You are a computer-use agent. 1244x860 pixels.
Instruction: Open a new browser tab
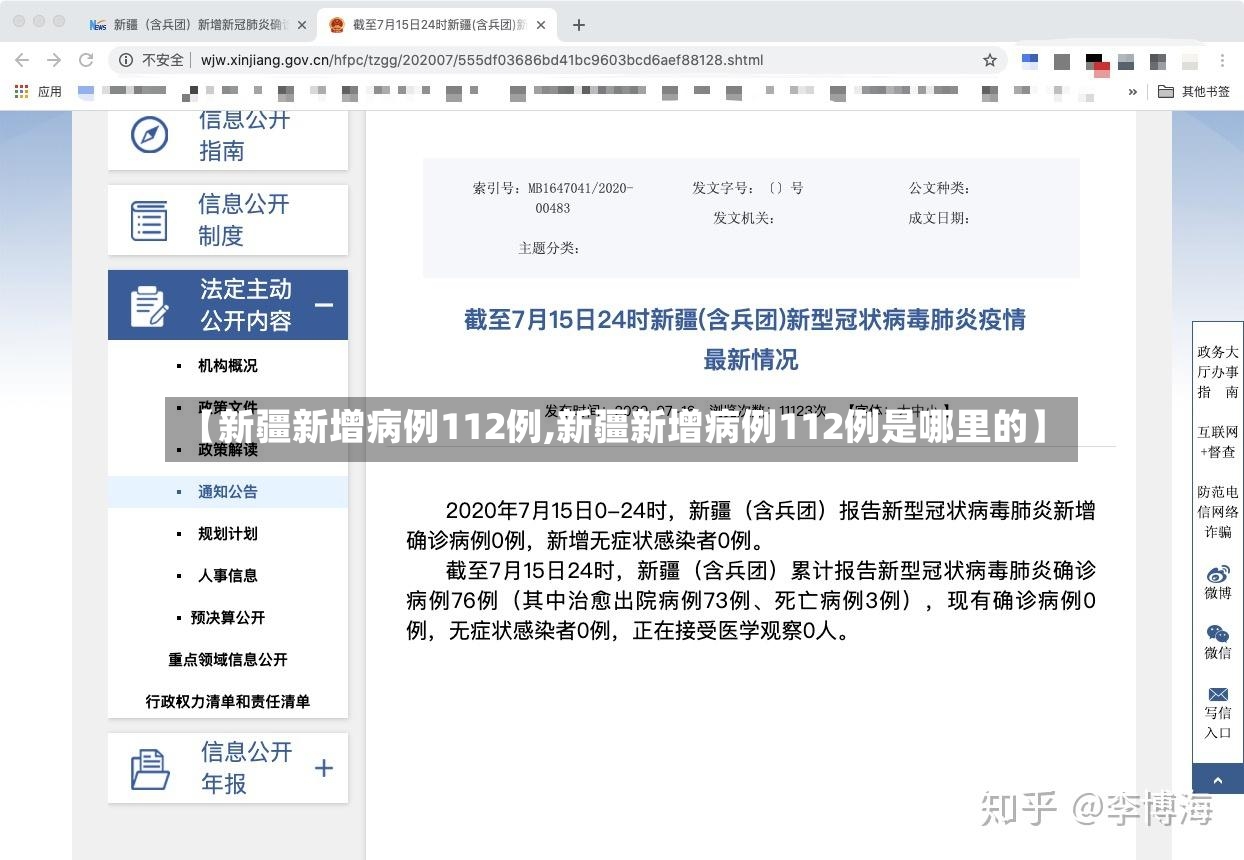(579, 25)
